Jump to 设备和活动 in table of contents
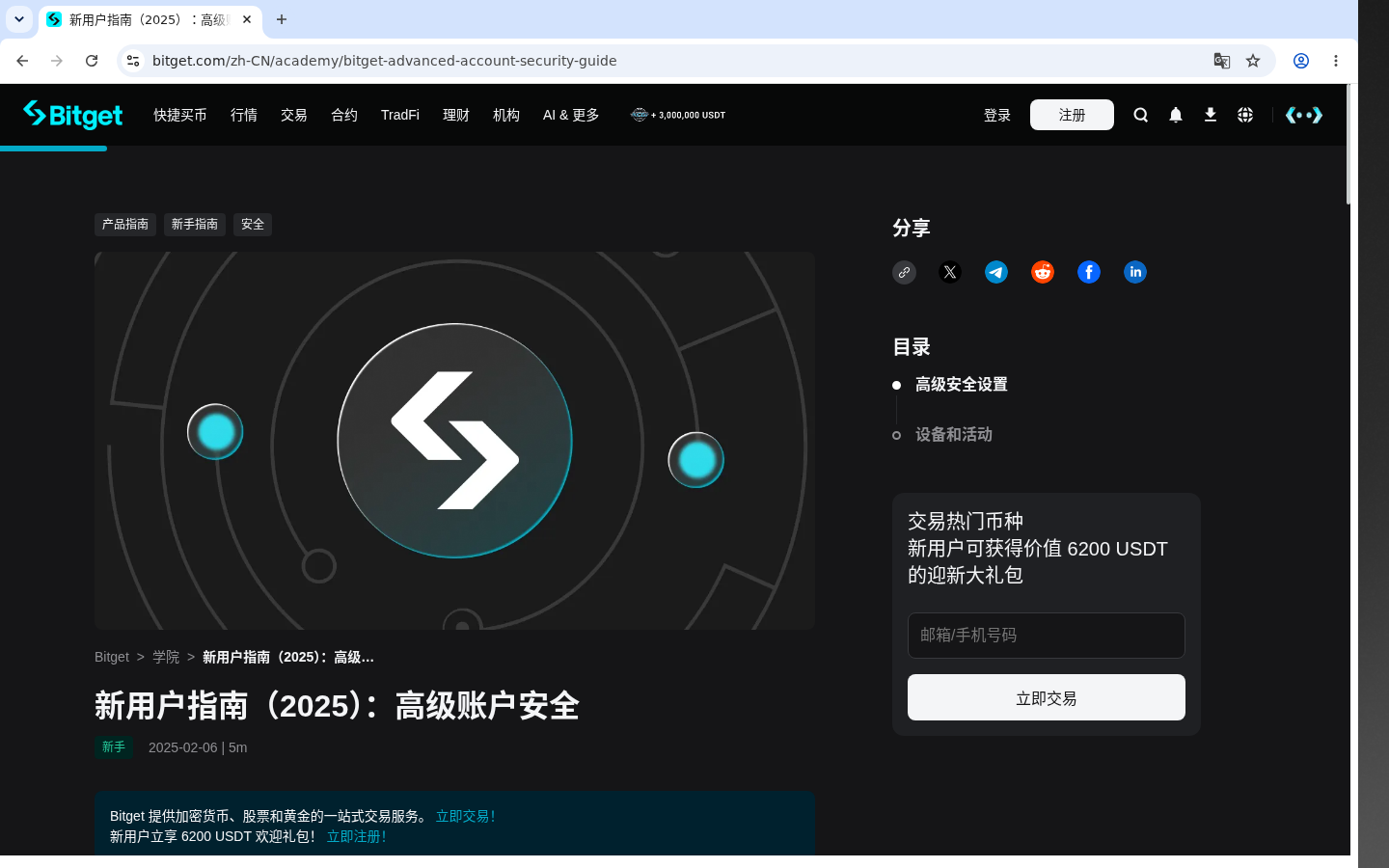 point(954,435)
